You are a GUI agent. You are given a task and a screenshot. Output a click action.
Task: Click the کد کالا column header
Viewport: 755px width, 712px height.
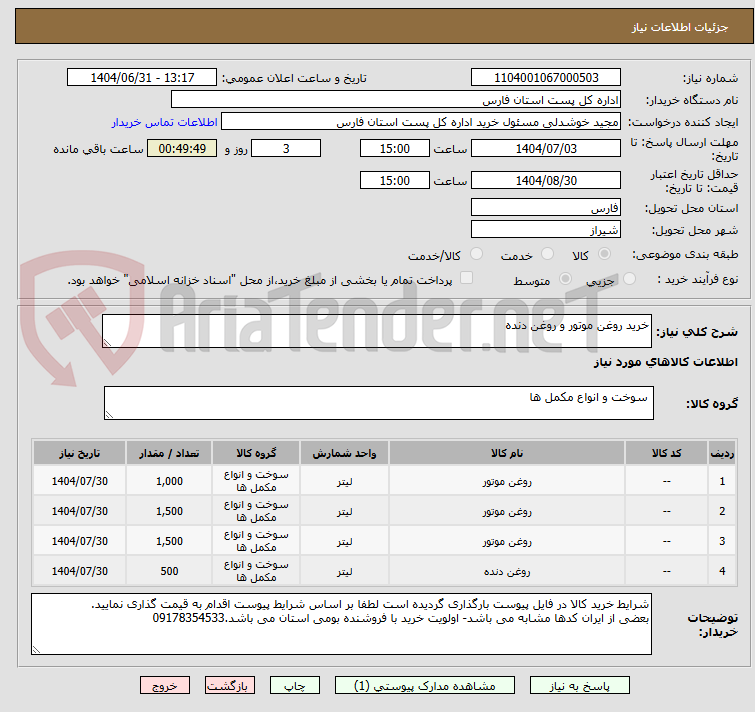click(666, 453)
